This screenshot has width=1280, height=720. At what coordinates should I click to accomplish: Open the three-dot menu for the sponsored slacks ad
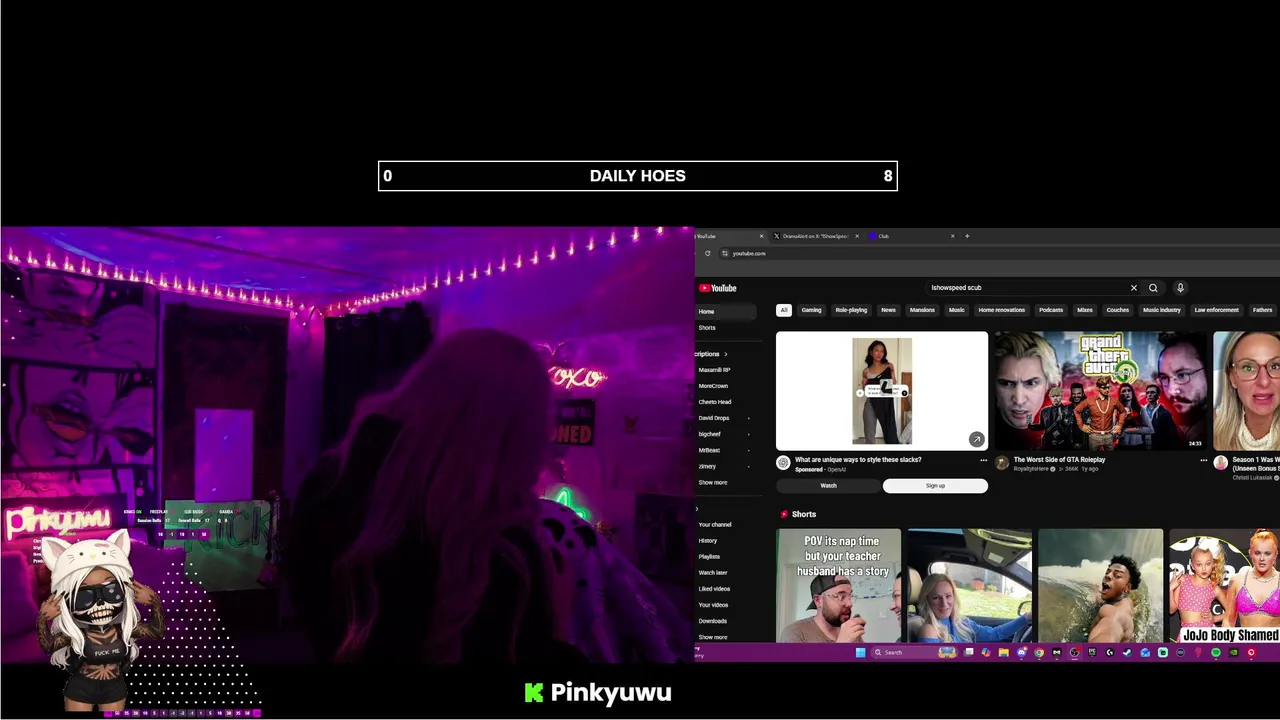coord(984,461)
